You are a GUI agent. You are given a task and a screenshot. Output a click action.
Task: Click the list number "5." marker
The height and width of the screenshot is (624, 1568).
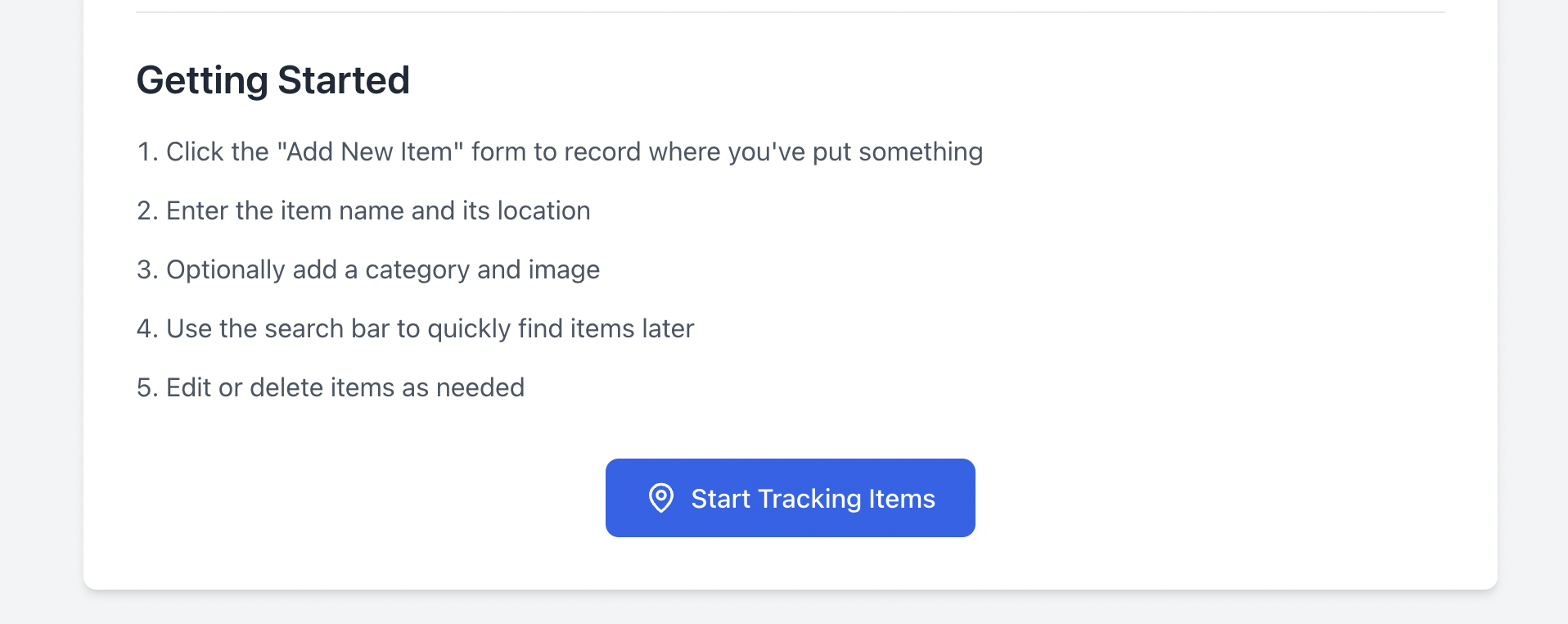pos(146,388)
